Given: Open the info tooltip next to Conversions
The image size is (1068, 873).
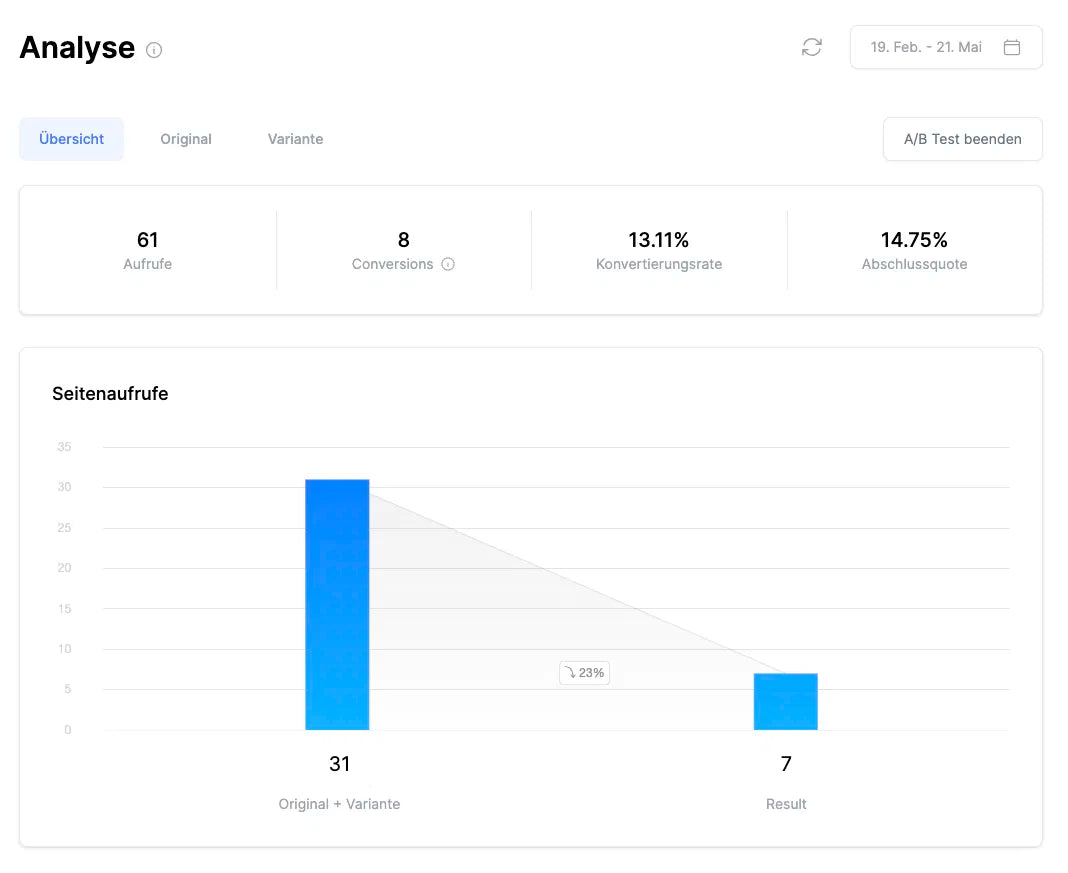Looking at the screenshot, I should [x=448, y=265].
